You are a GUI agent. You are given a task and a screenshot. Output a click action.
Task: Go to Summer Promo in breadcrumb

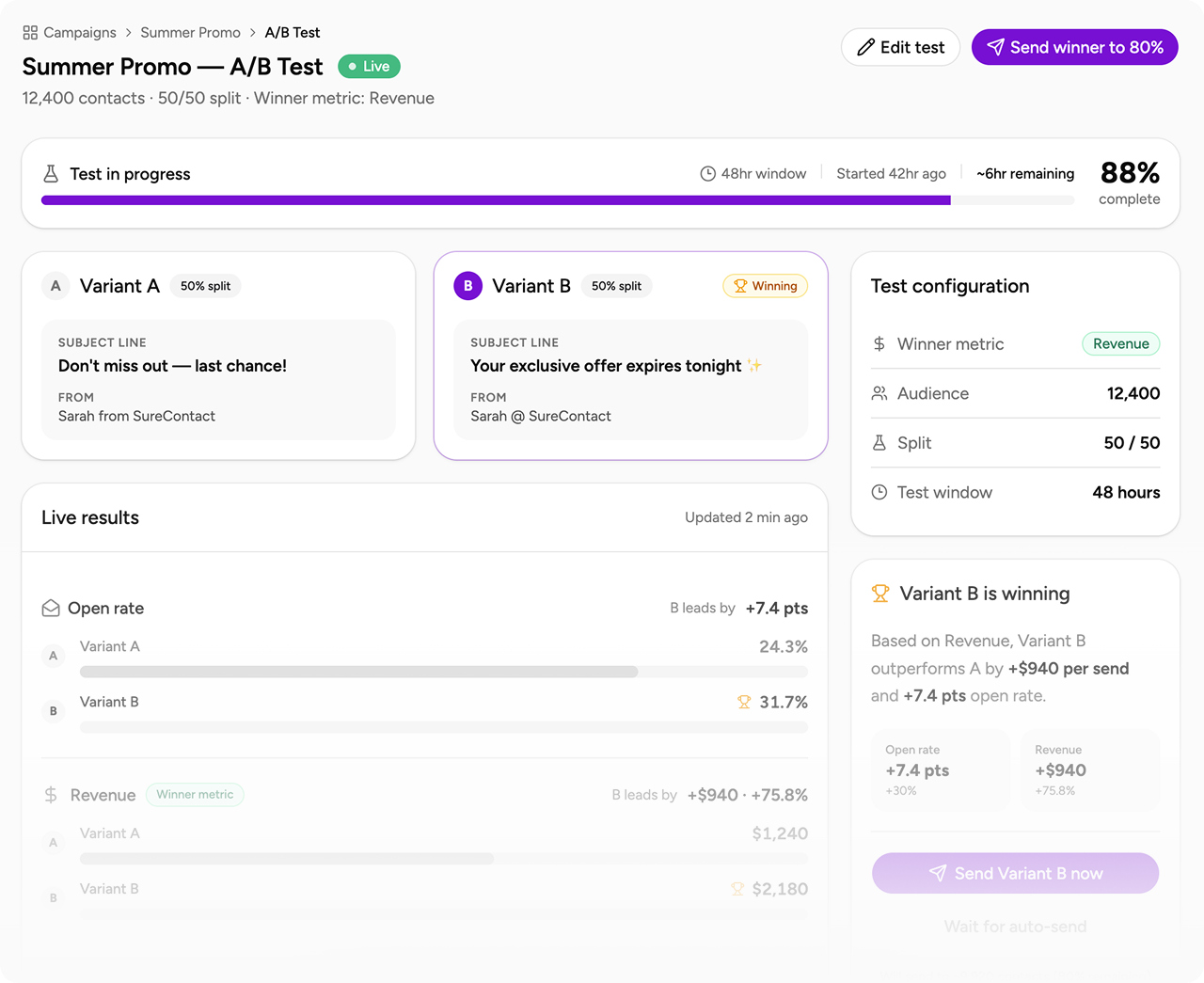coord(190,33)
